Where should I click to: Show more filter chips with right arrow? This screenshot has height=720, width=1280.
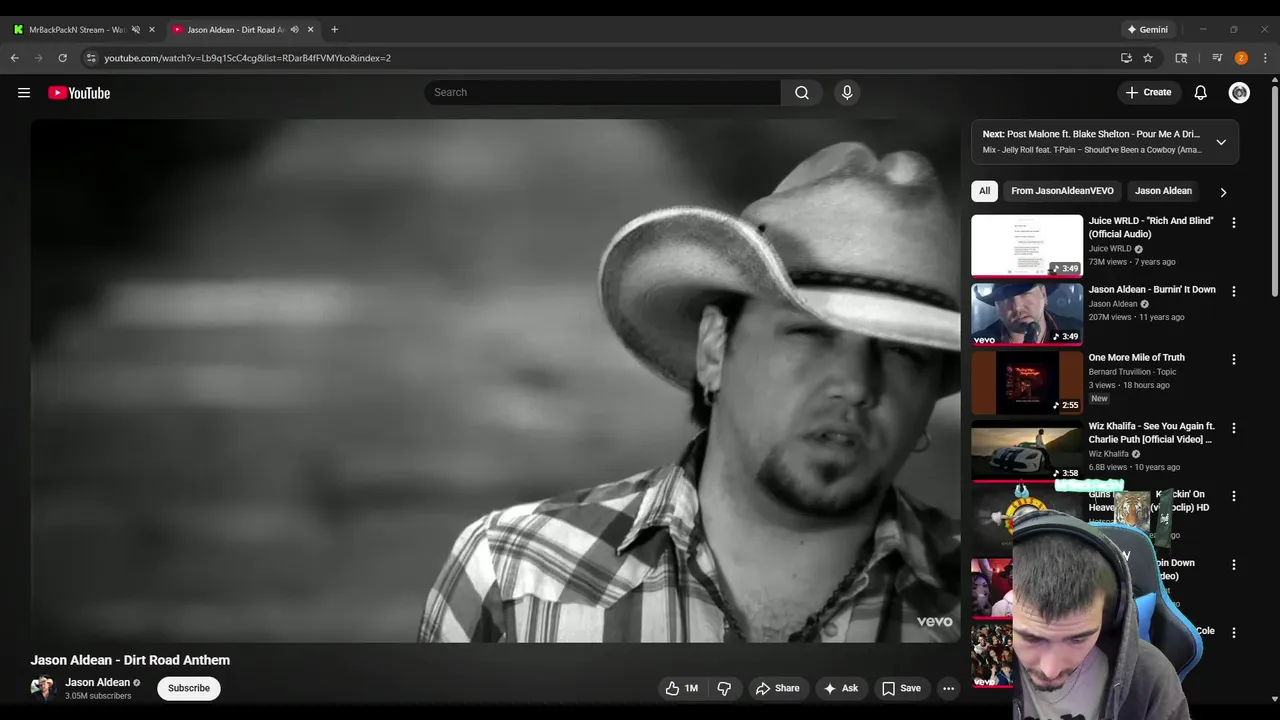tap(1222, 192)
